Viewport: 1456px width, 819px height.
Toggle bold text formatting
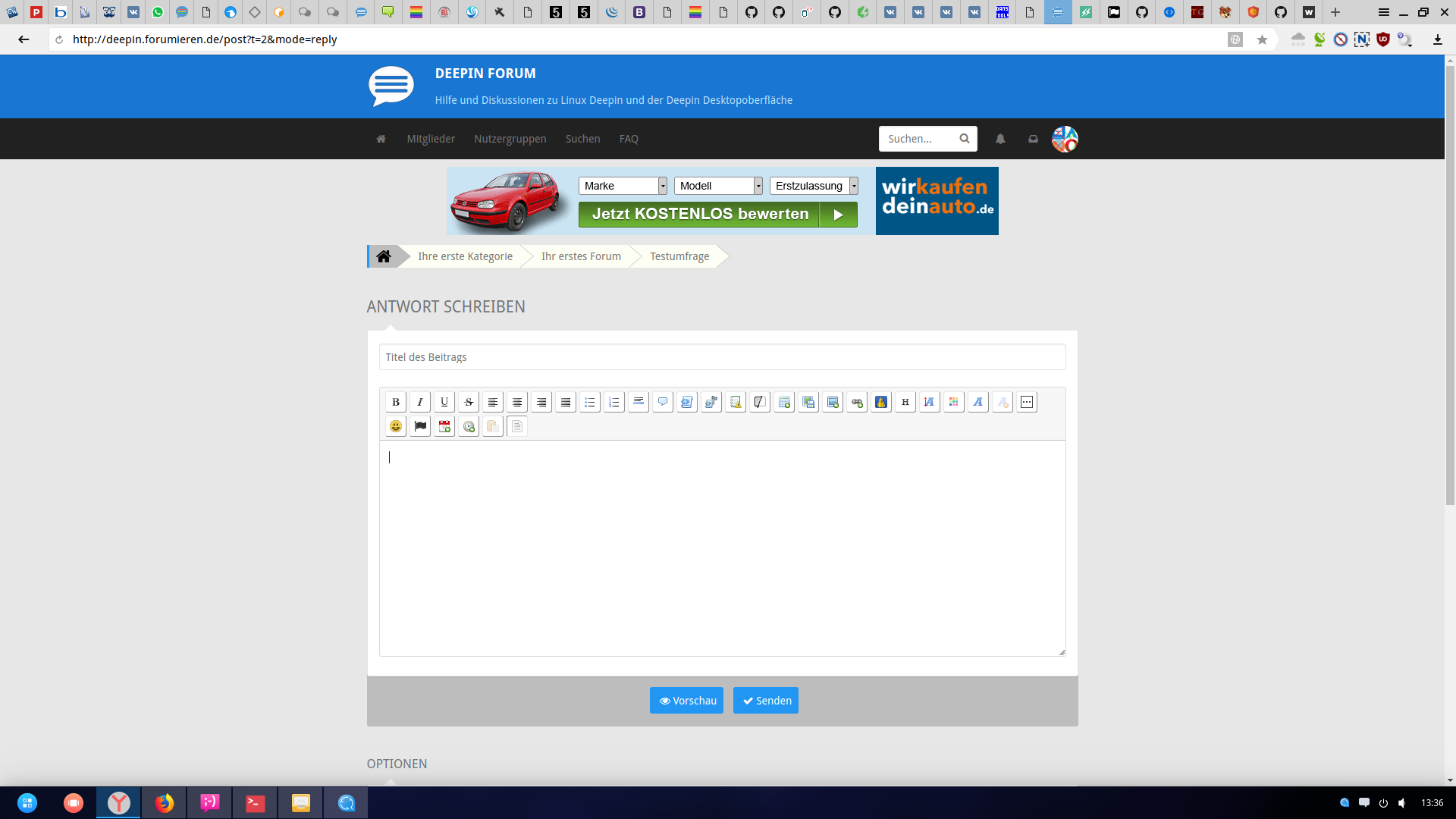[x=395, y=402]
